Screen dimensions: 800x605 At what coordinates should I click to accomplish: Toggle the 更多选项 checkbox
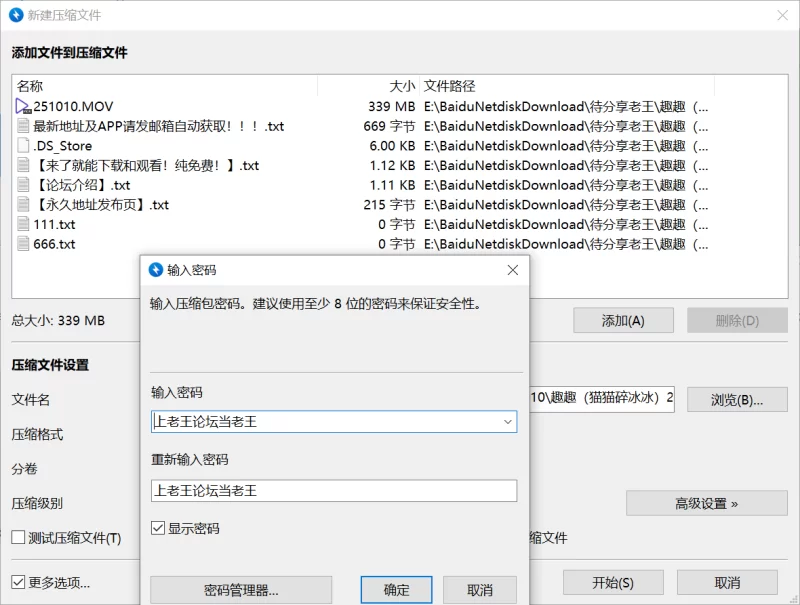19,582
